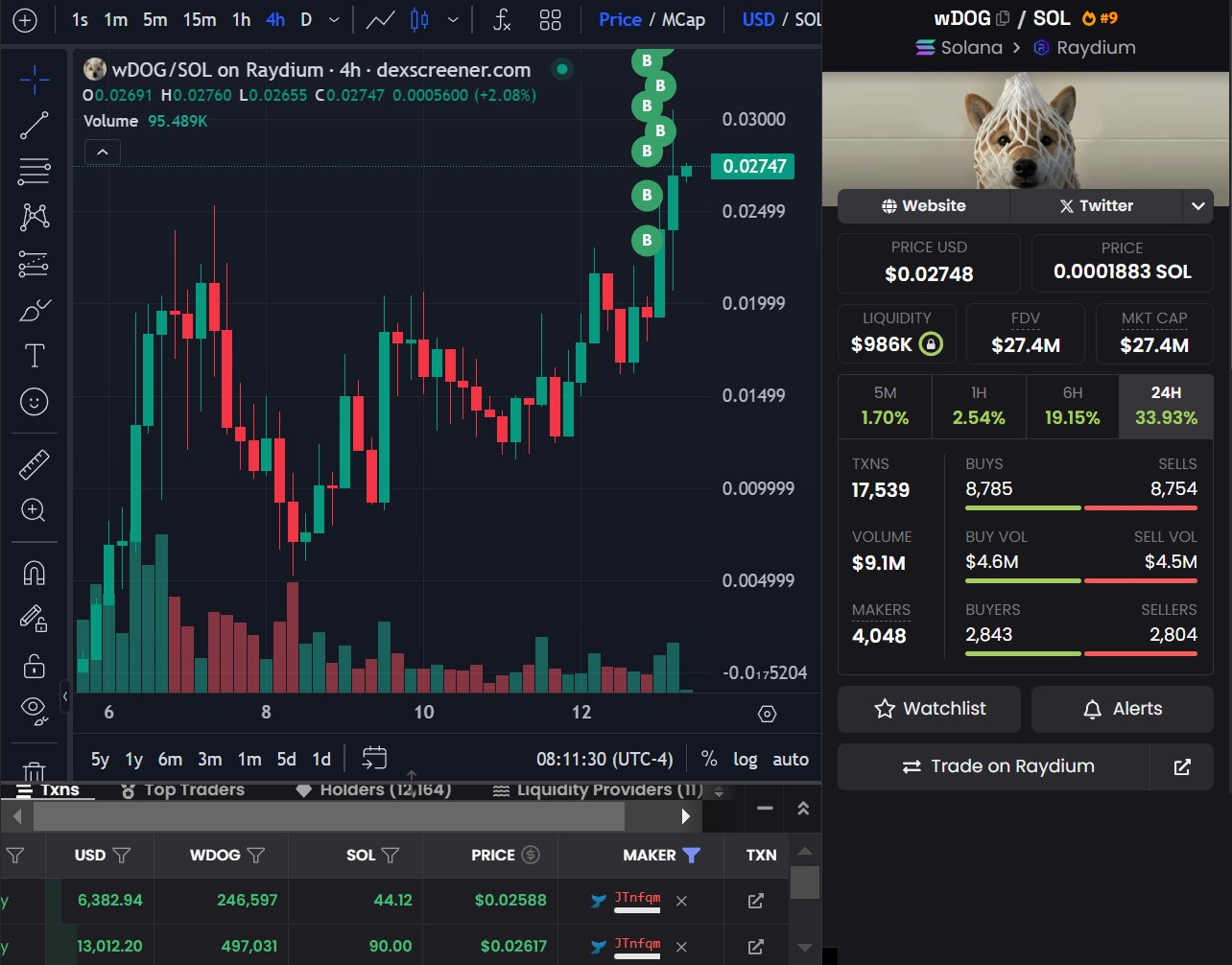Open the blue MAKER filter icon

[691, 855]
